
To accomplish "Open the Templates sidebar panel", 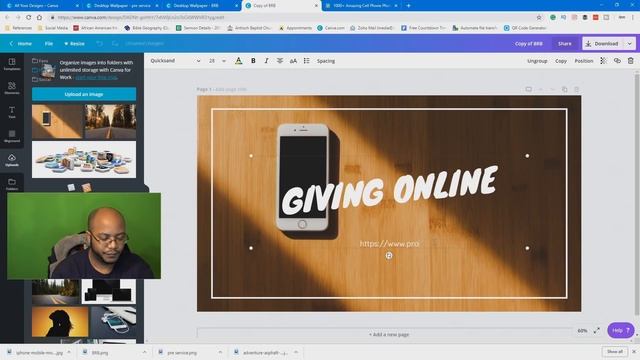I will [x=12, y=64].
